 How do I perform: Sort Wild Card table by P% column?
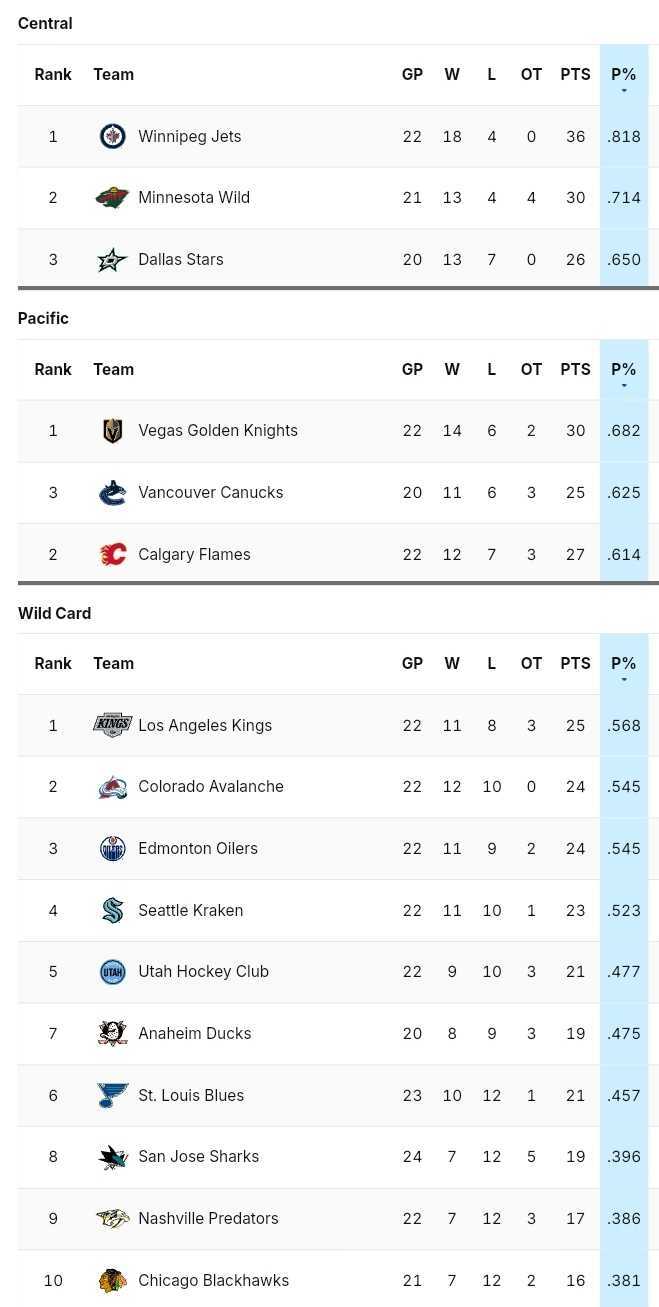point(624,664)
